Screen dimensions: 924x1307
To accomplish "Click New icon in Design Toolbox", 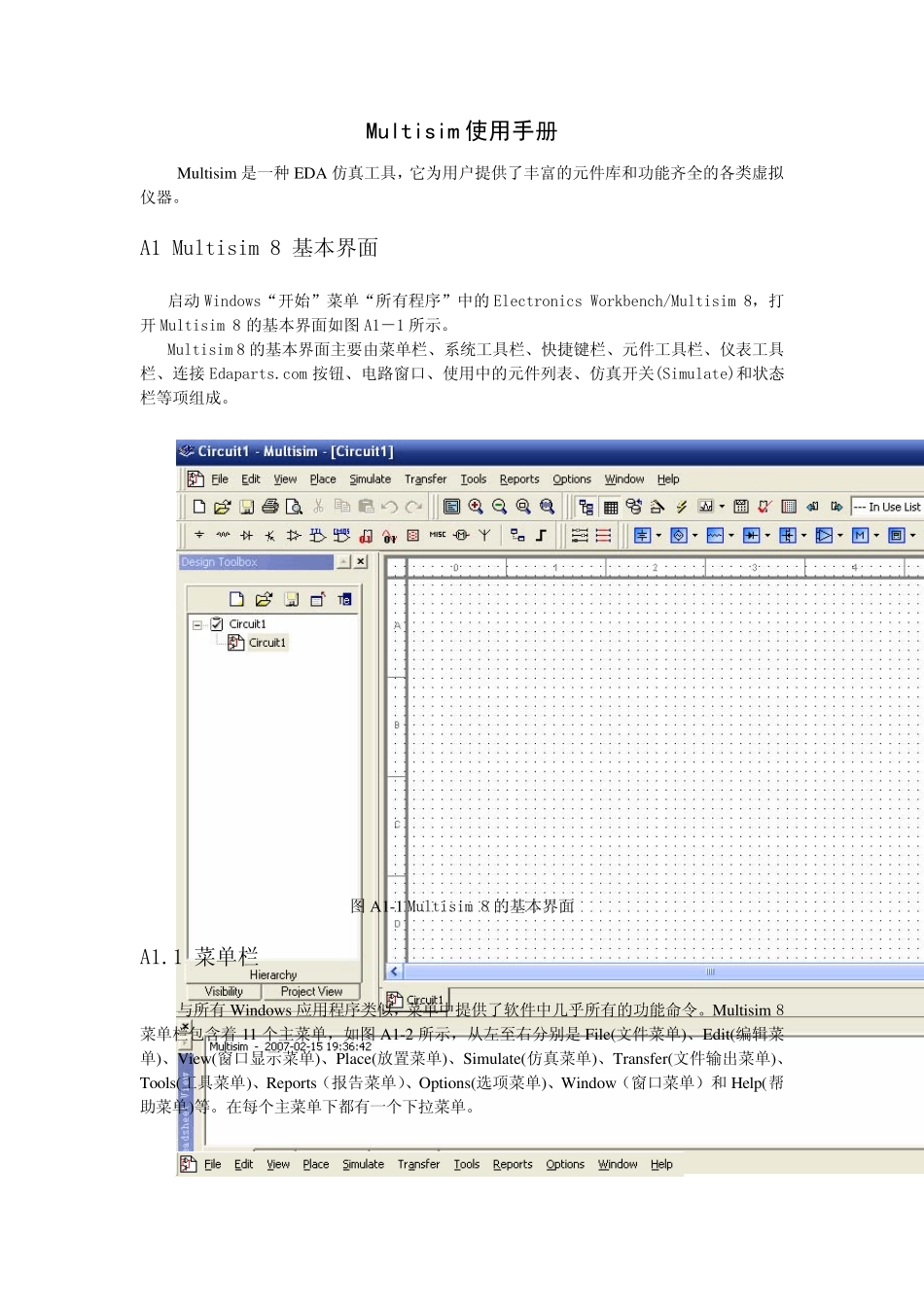I will pos(236,599).
